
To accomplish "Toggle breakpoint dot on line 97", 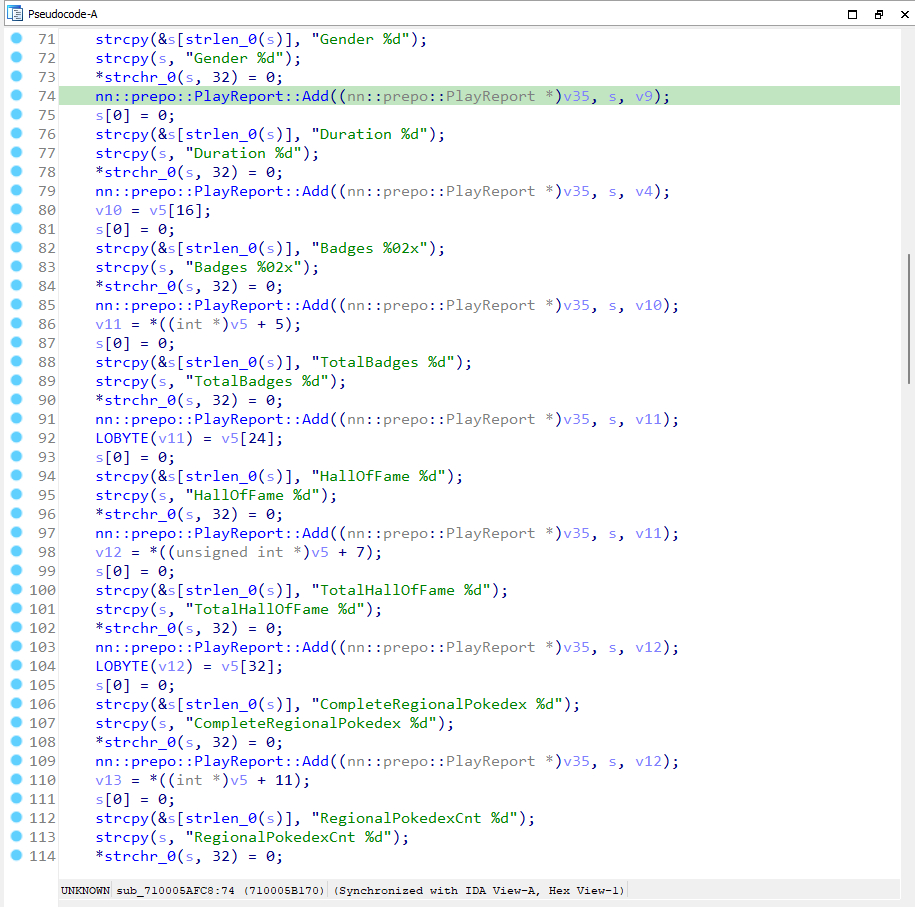I will coord(16,533).
